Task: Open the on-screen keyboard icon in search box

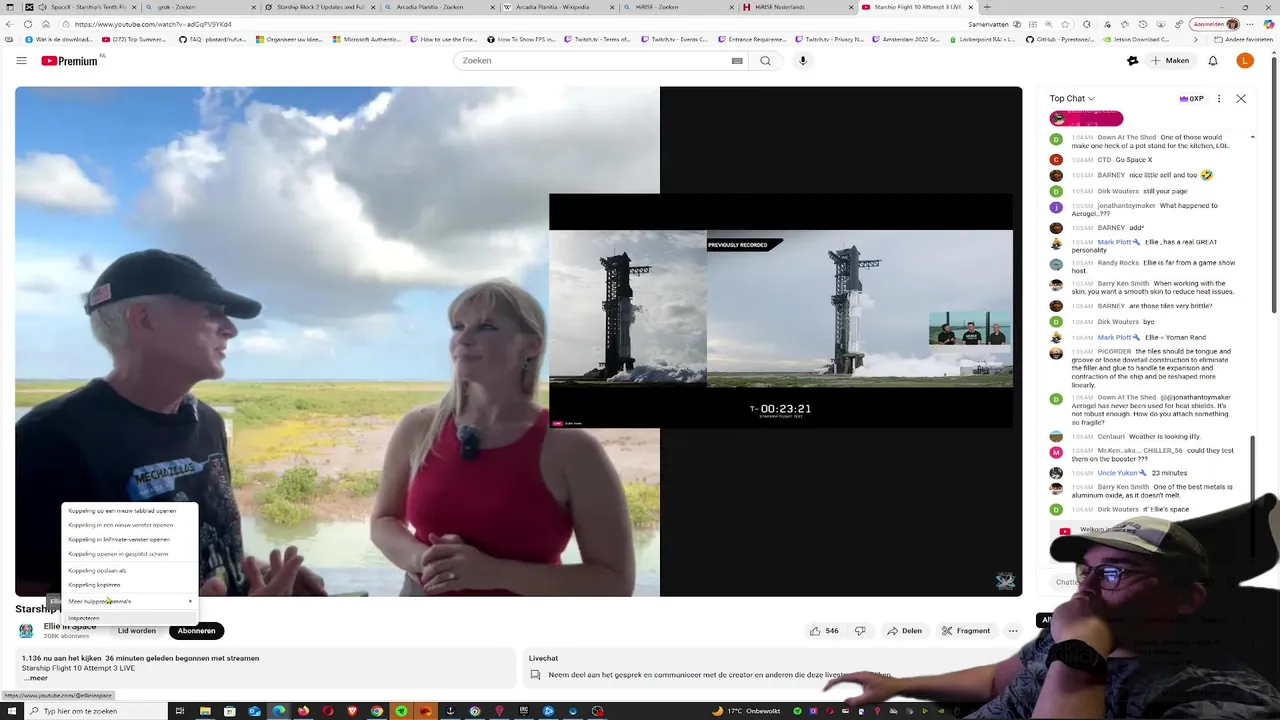Action: pos(737,61)
